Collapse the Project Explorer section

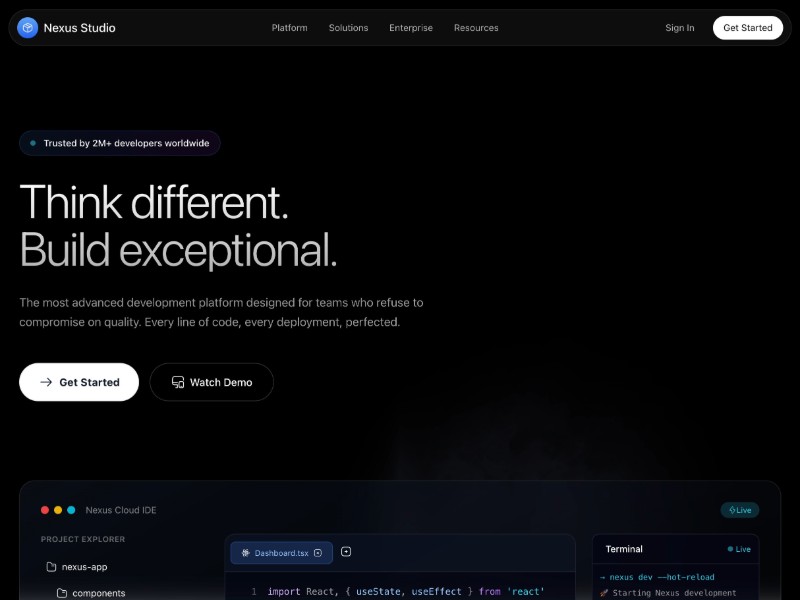click(82, 539)
